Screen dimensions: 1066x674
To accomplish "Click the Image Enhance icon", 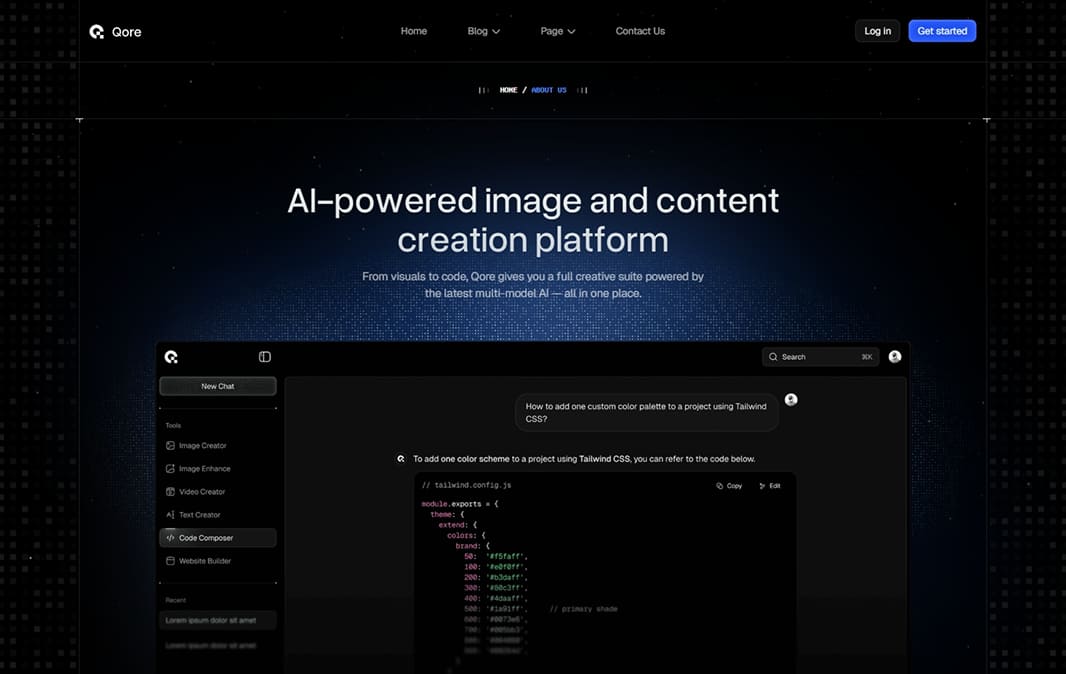I will click(170, 469).
